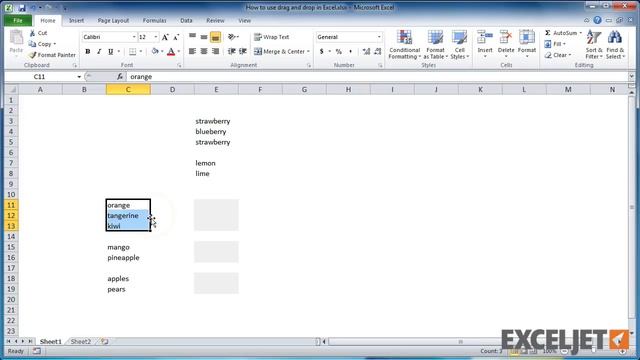Open Cell Styles gallery
The image size is (640, 360).
tap(460, 45)
